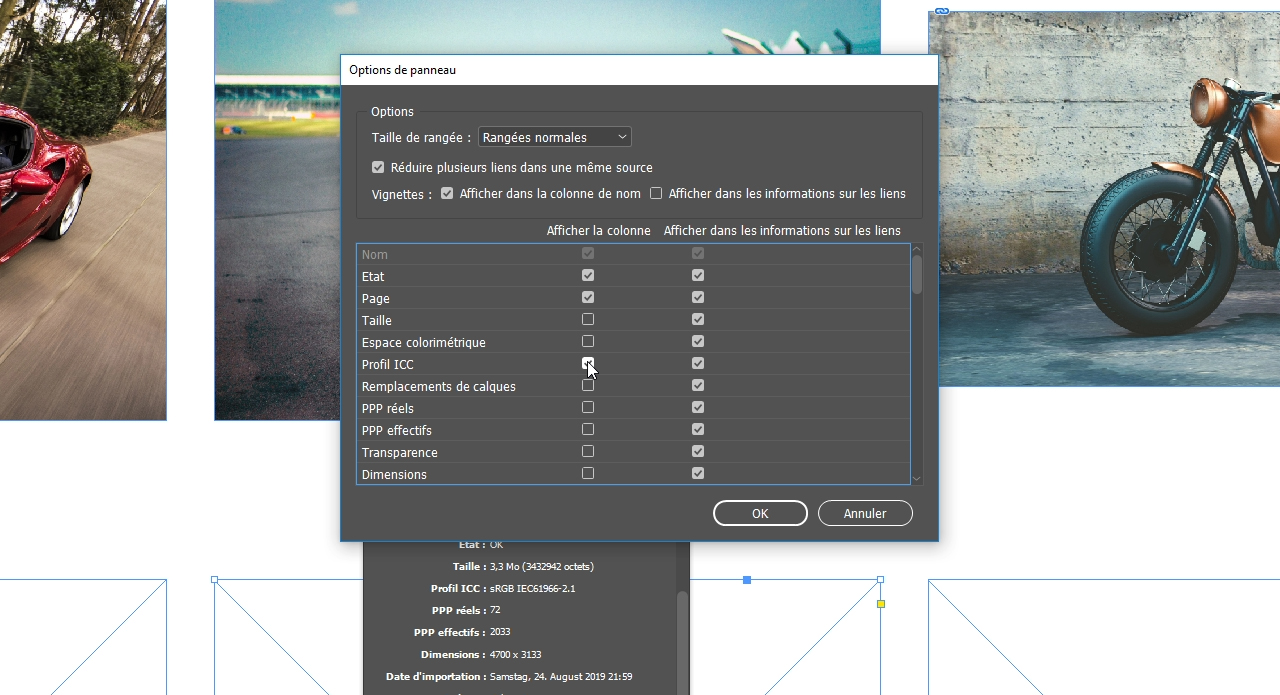This screenshot has width=1280, height=695.
Task: Open the Taille de rangée dropdown
Action: click(555, 137)
